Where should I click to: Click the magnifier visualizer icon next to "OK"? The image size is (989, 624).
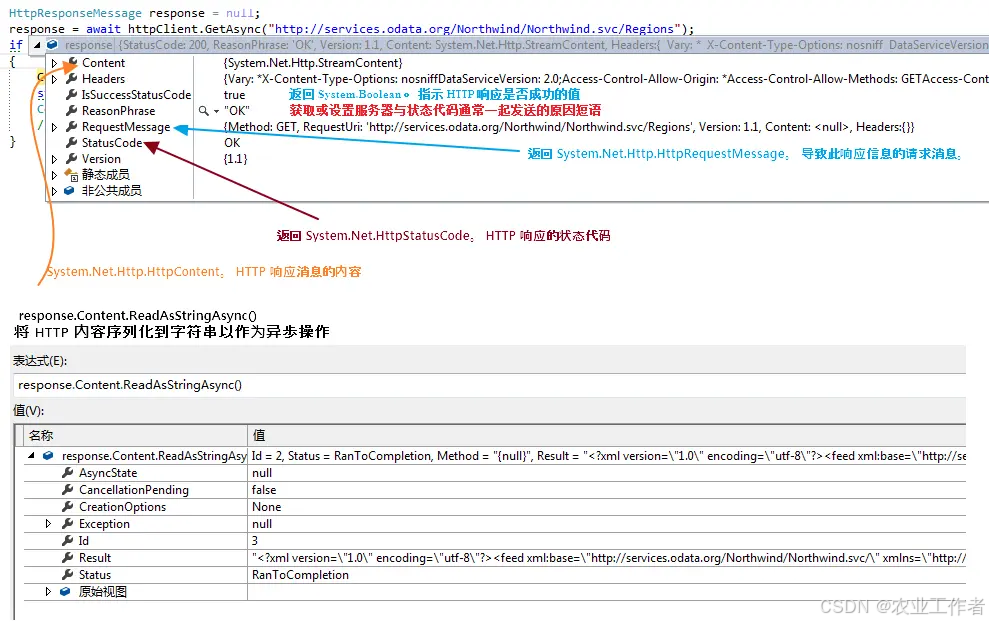click(204, 111)
